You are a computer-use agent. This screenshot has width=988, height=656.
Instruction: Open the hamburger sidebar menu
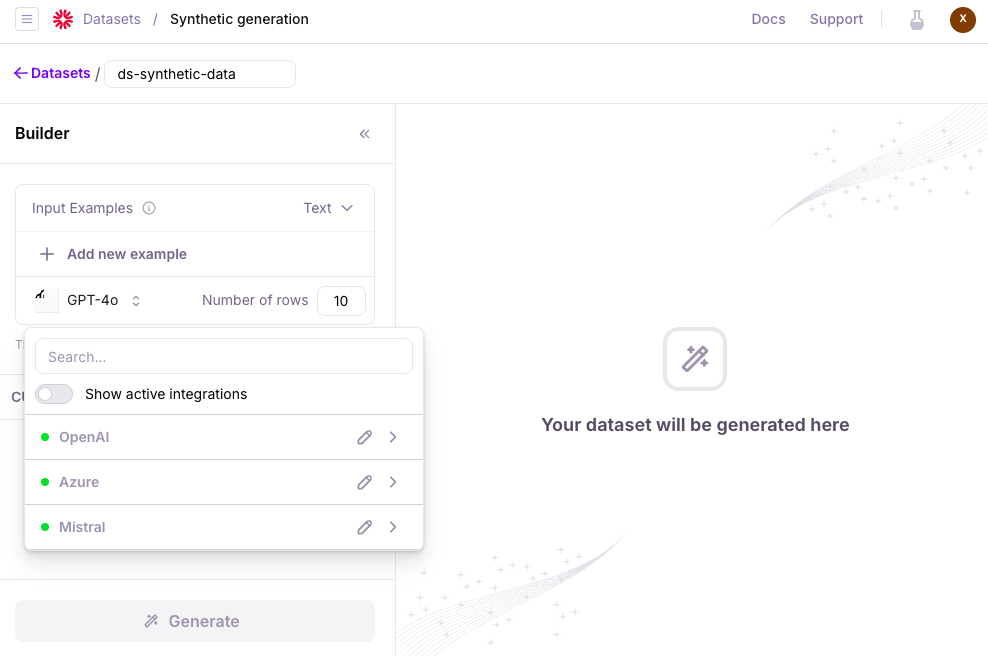27,19
